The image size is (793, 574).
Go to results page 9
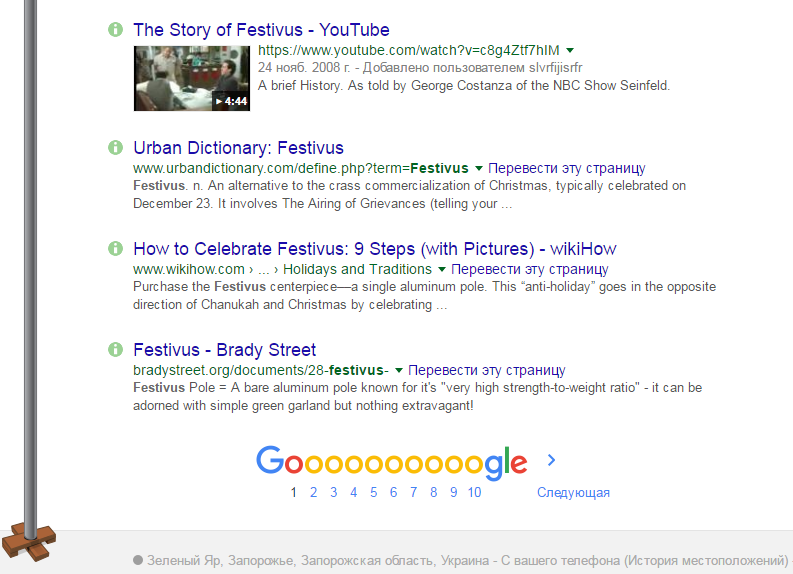[454, 492]
